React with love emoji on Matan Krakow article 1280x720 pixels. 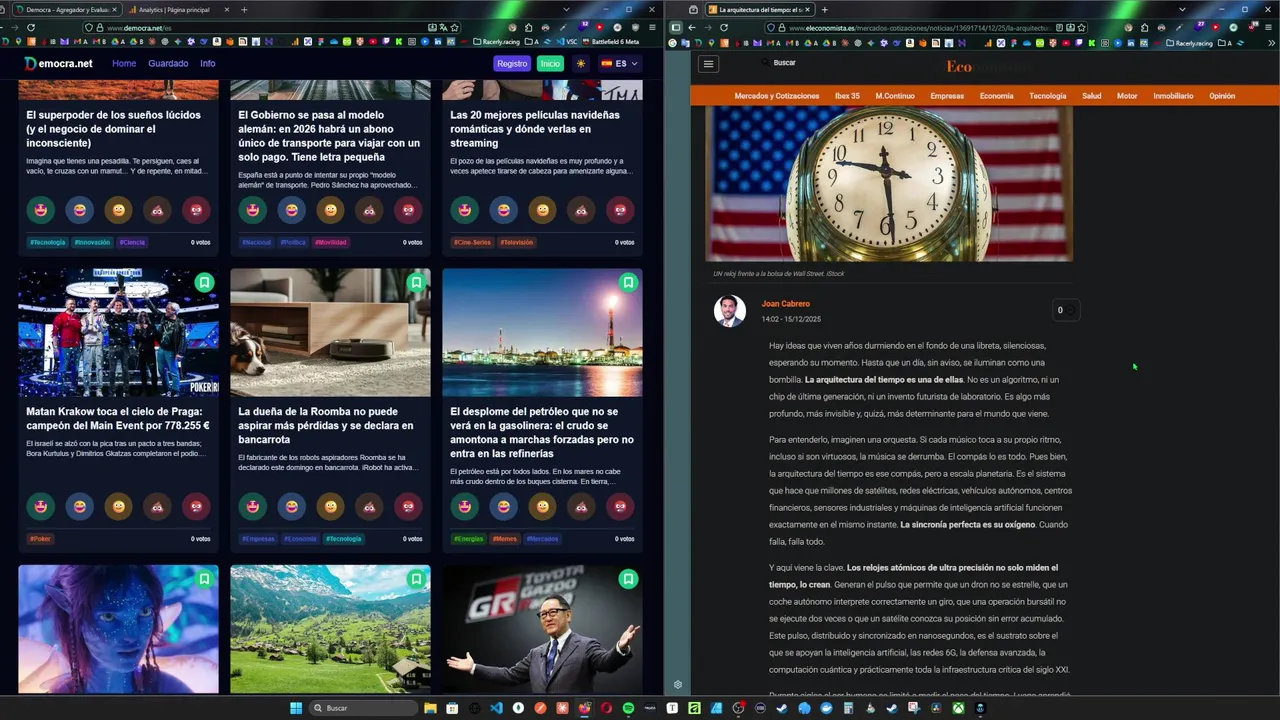(41, 507)
